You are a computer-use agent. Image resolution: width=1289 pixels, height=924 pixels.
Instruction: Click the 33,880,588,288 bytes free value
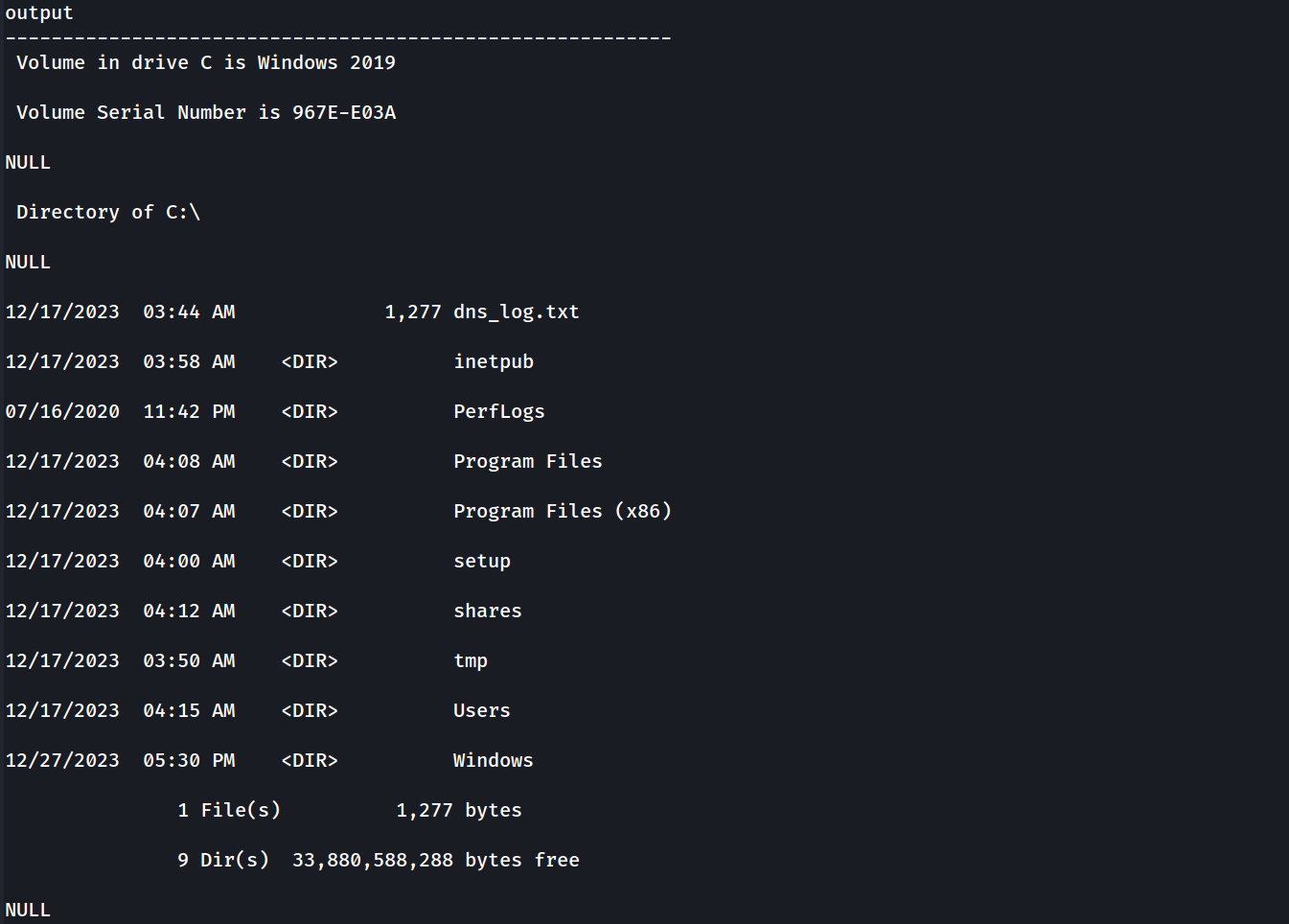372,861
